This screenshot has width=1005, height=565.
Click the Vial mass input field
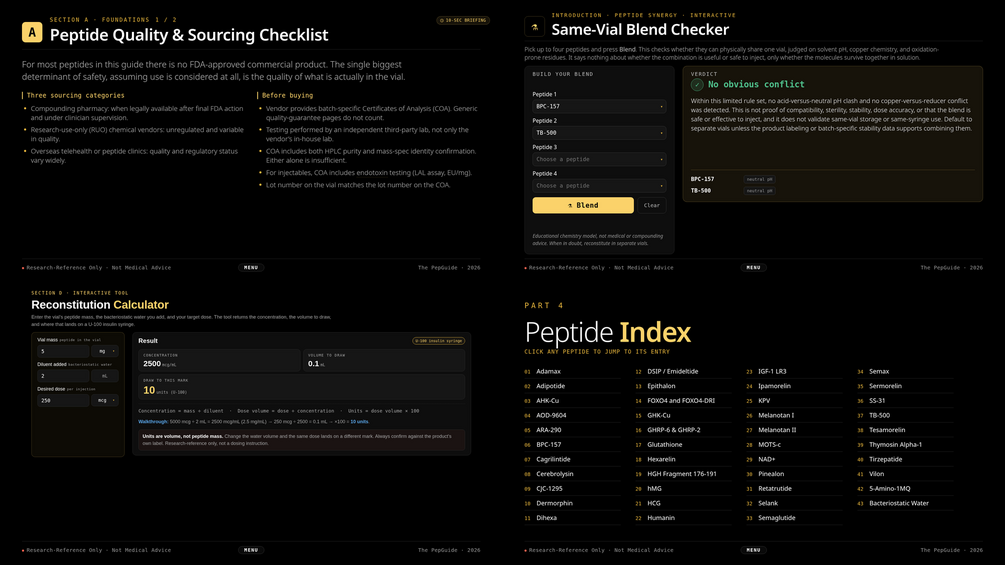tap(63, 351)
